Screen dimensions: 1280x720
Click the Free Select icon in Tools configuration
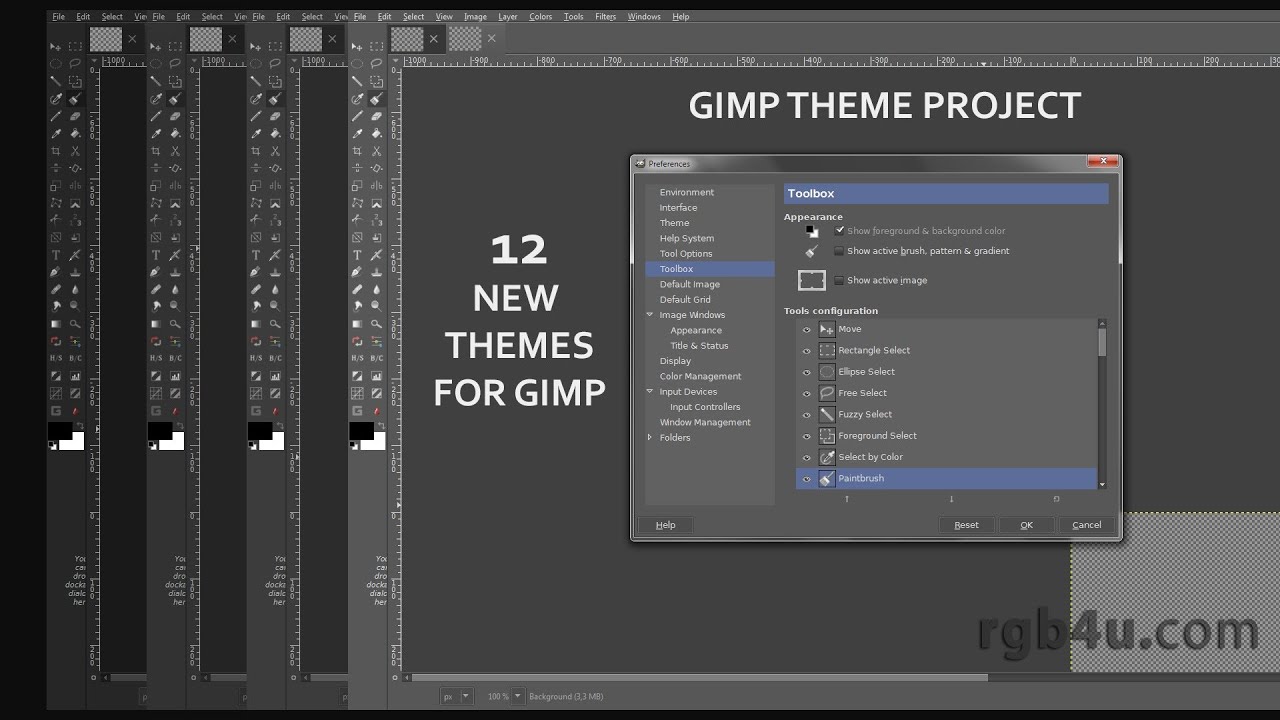coord(827,393)
